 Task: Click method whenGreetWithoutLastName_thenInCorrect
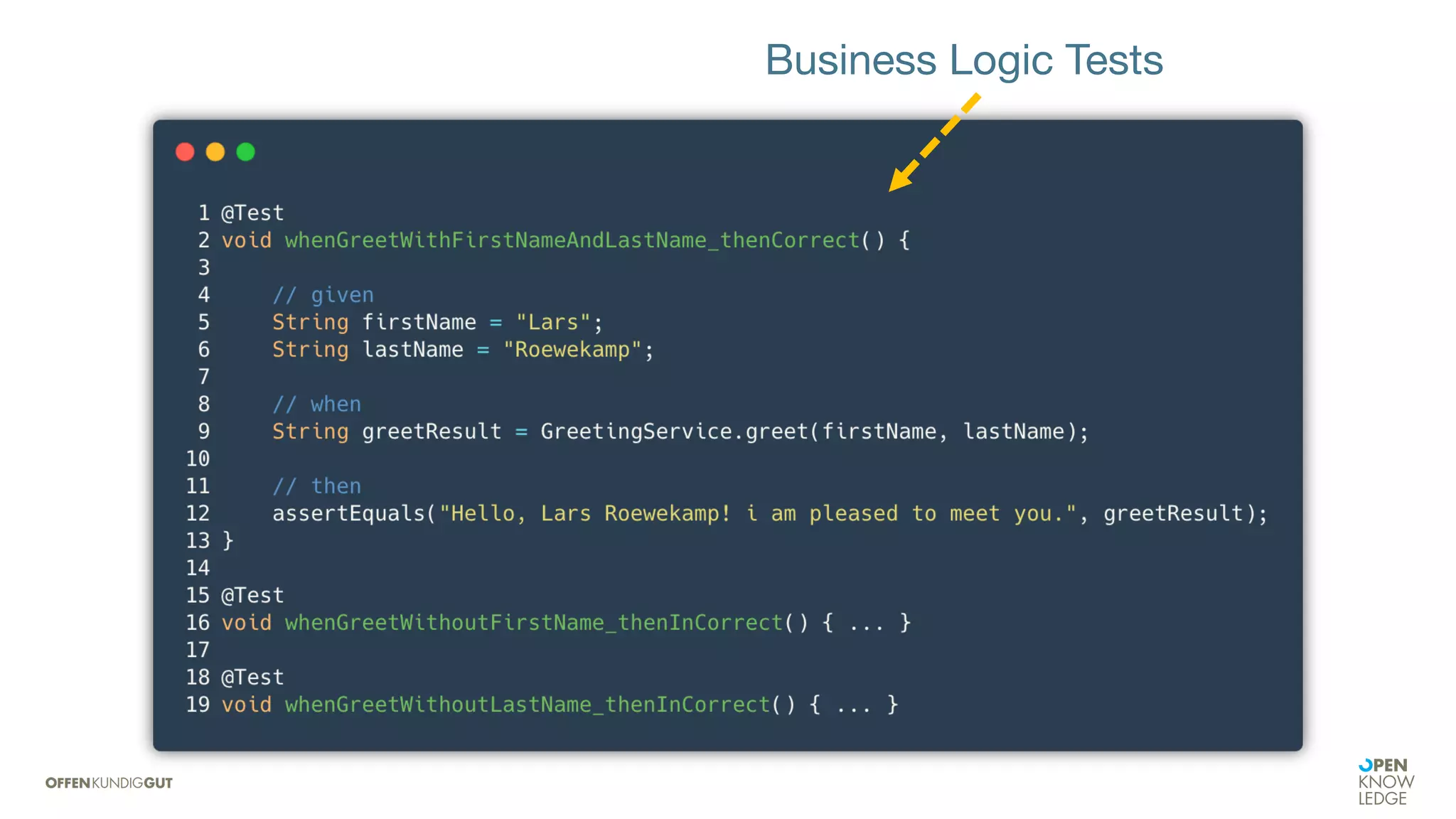(528, 705)
